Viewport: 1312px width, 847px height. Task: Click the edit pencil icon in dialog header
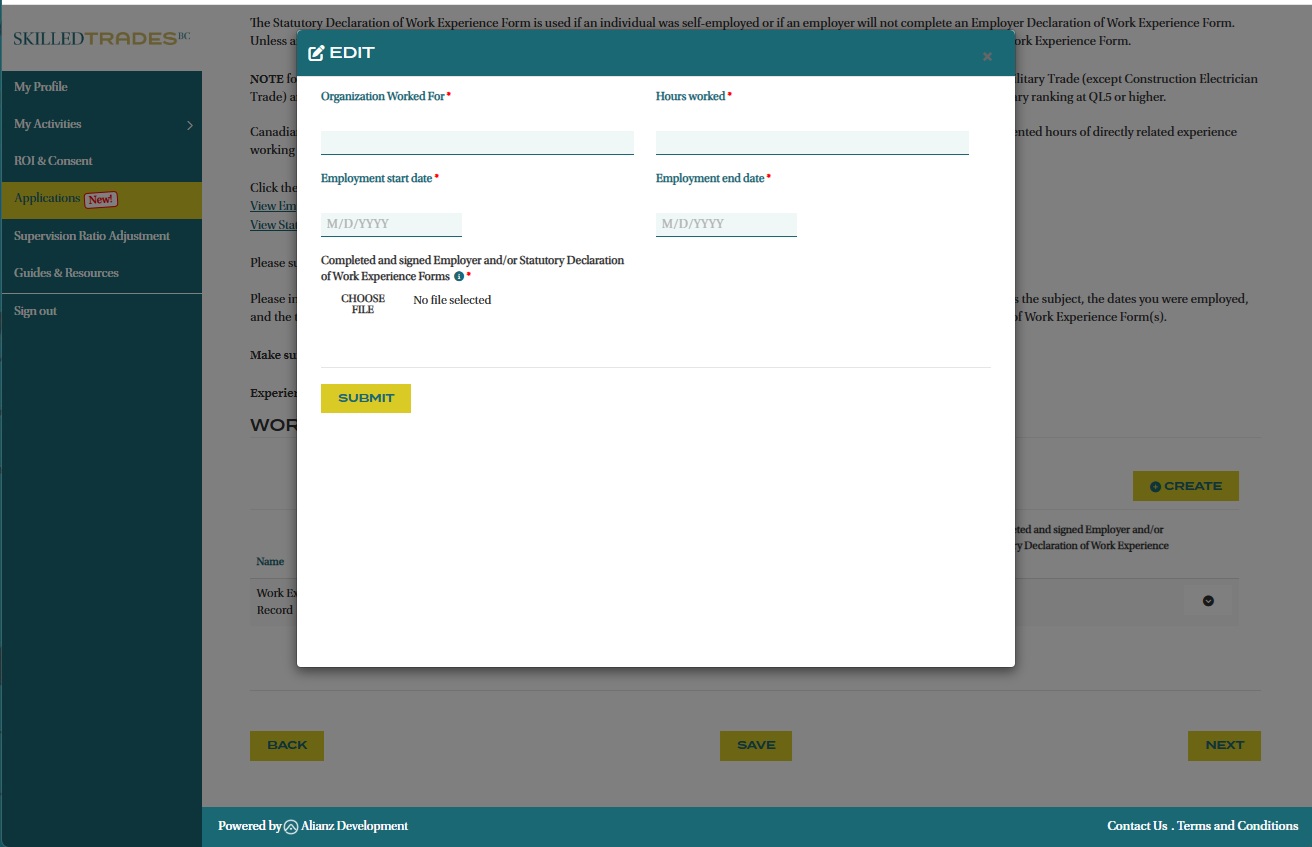(317, 53)
